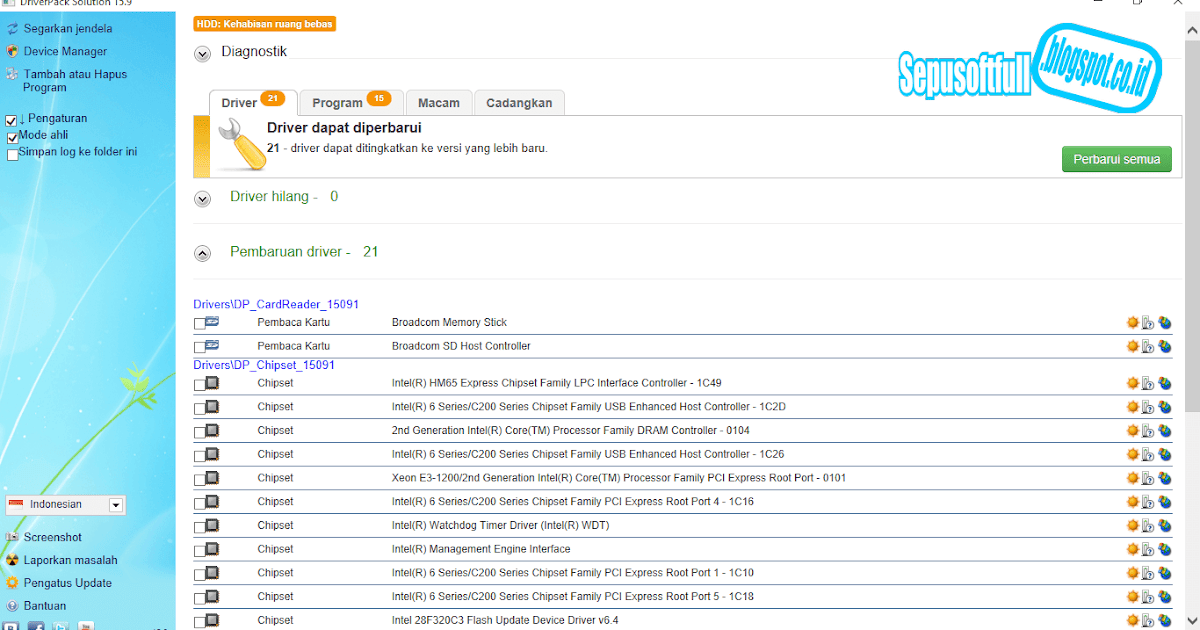Click the gear icon beside Pengatus Update
Screen dimensions: 1200x630
pyautogui.click(x=12, y=583)
